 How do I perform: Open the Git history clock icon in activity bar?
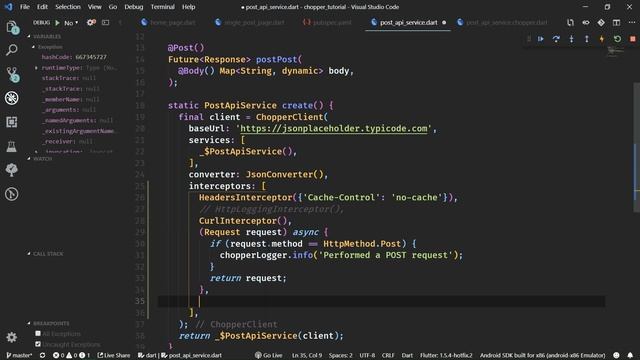tap(12, 194)
